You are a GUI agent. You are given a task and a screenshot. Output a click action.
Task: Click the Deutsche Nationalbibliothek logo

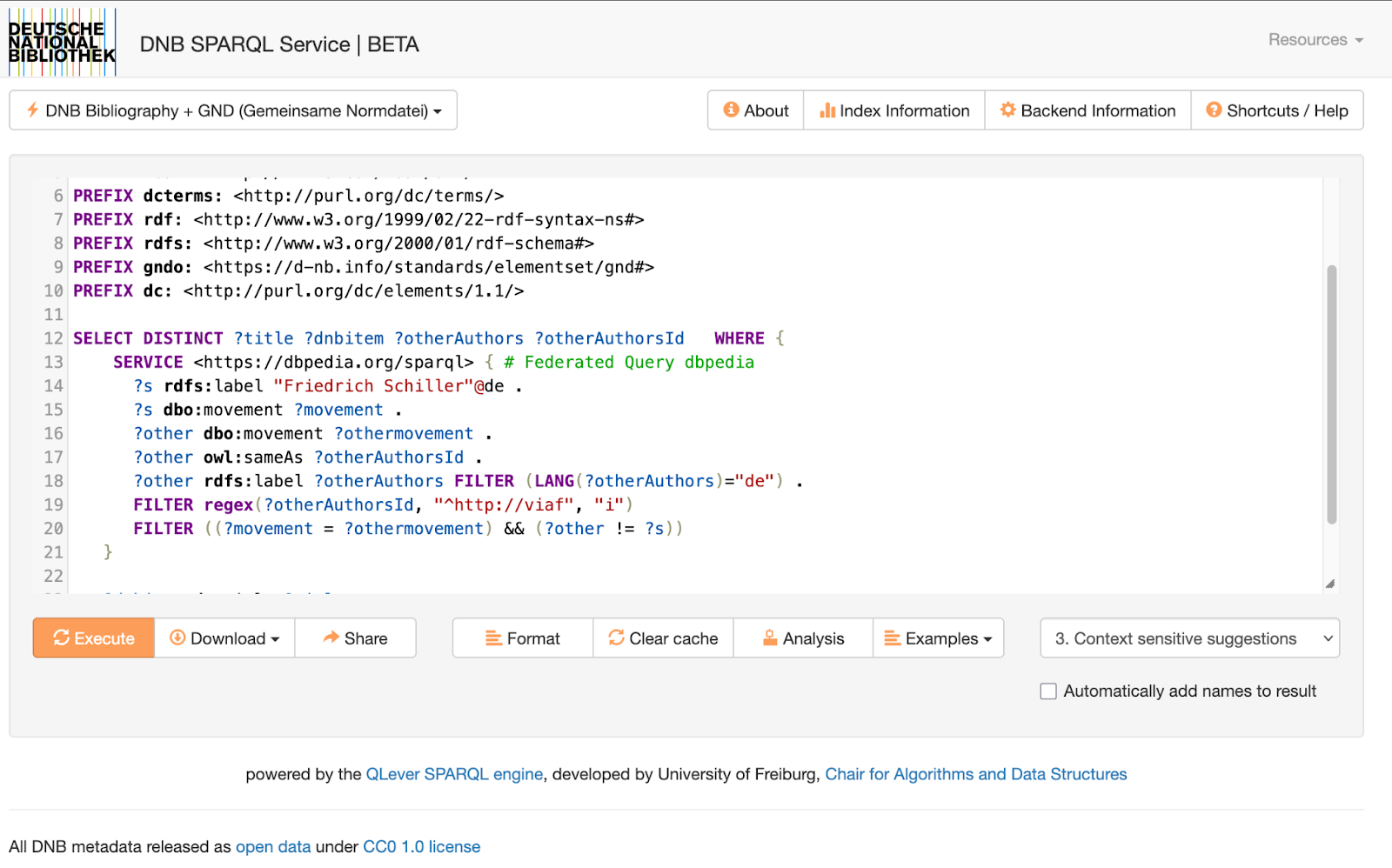coord(62,42)
